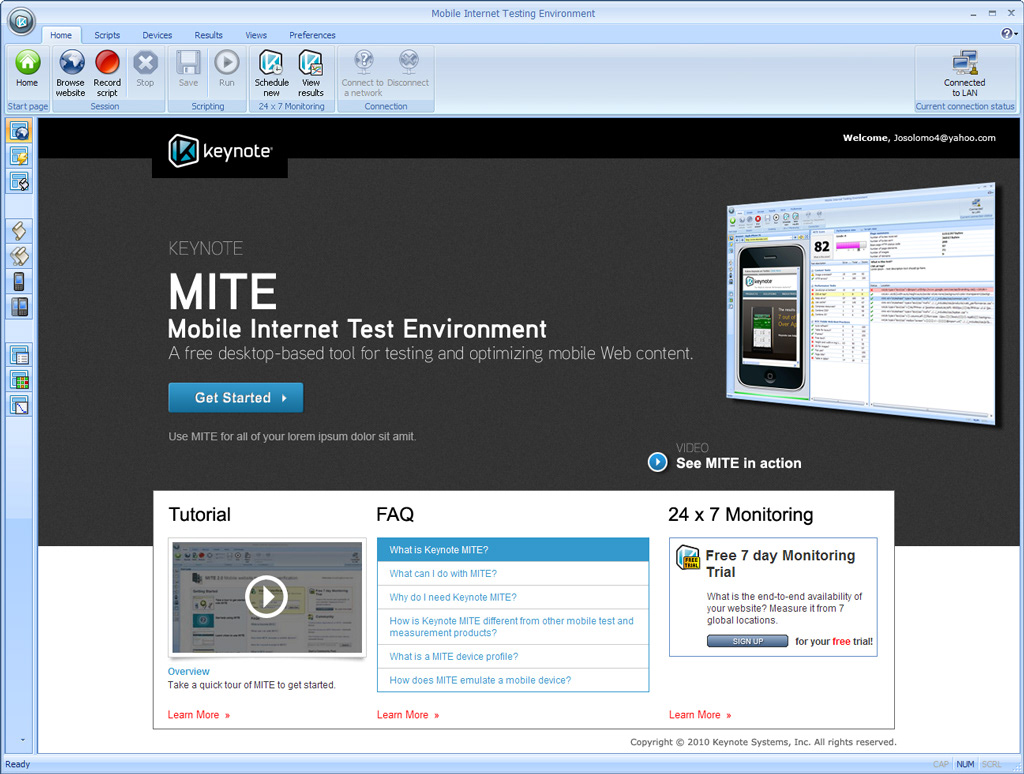The width and height of the screenshot is (1024, 774).
Task: Select the sidebar window-with-globe icon
Action: pyautogui.click(x=20, y=131)
